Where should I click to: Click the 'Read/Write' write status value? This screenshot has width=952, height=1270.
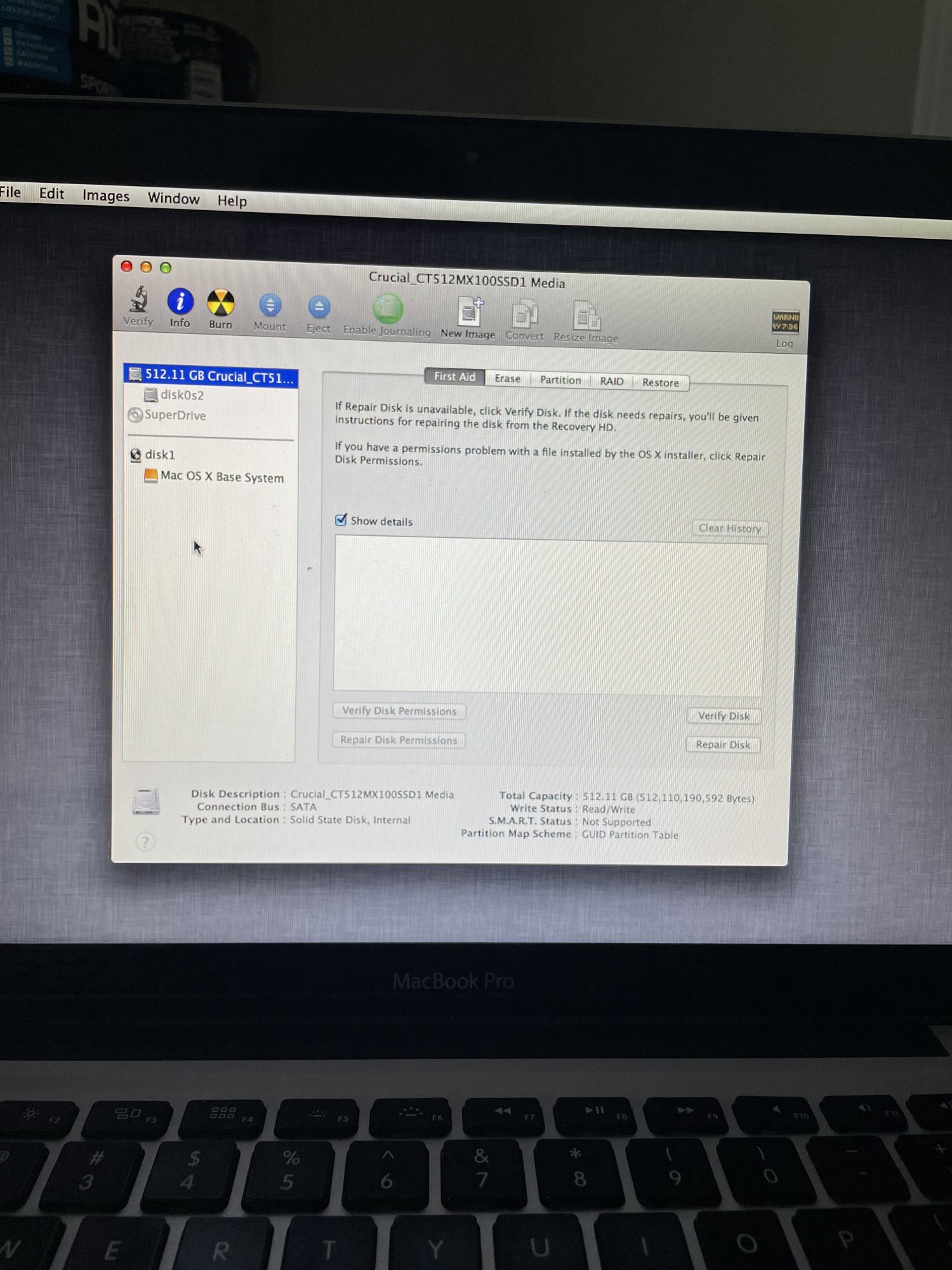point(609,809)
